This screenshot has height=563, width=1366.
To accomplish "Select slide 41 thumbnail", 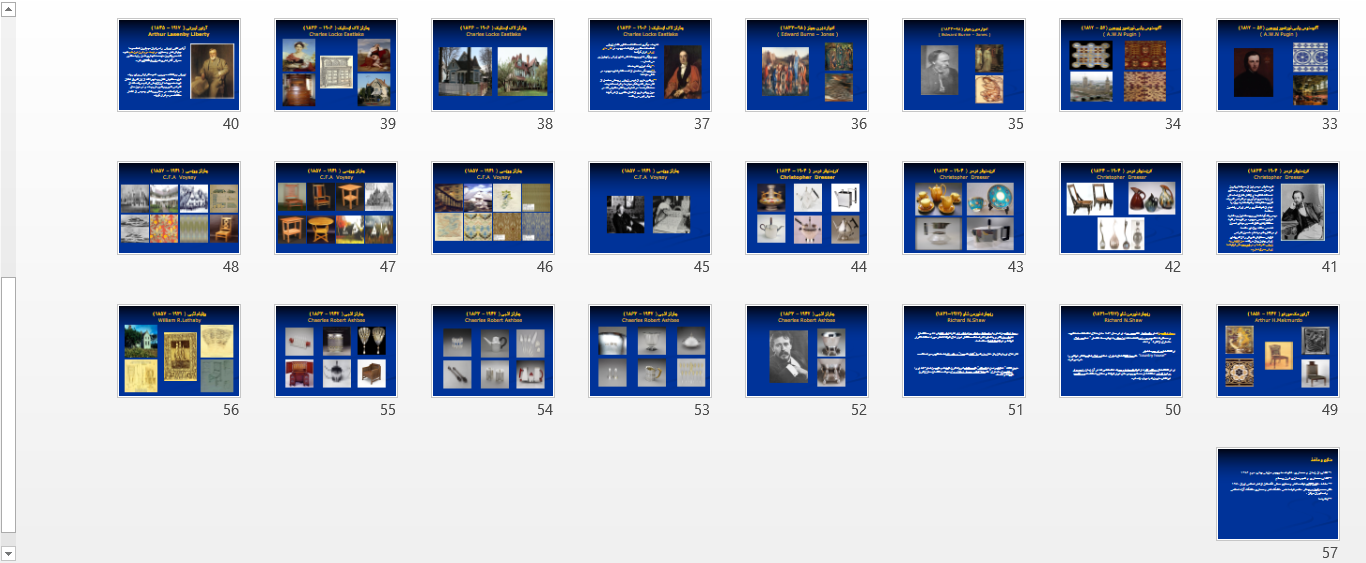I will click(1277, 208).
